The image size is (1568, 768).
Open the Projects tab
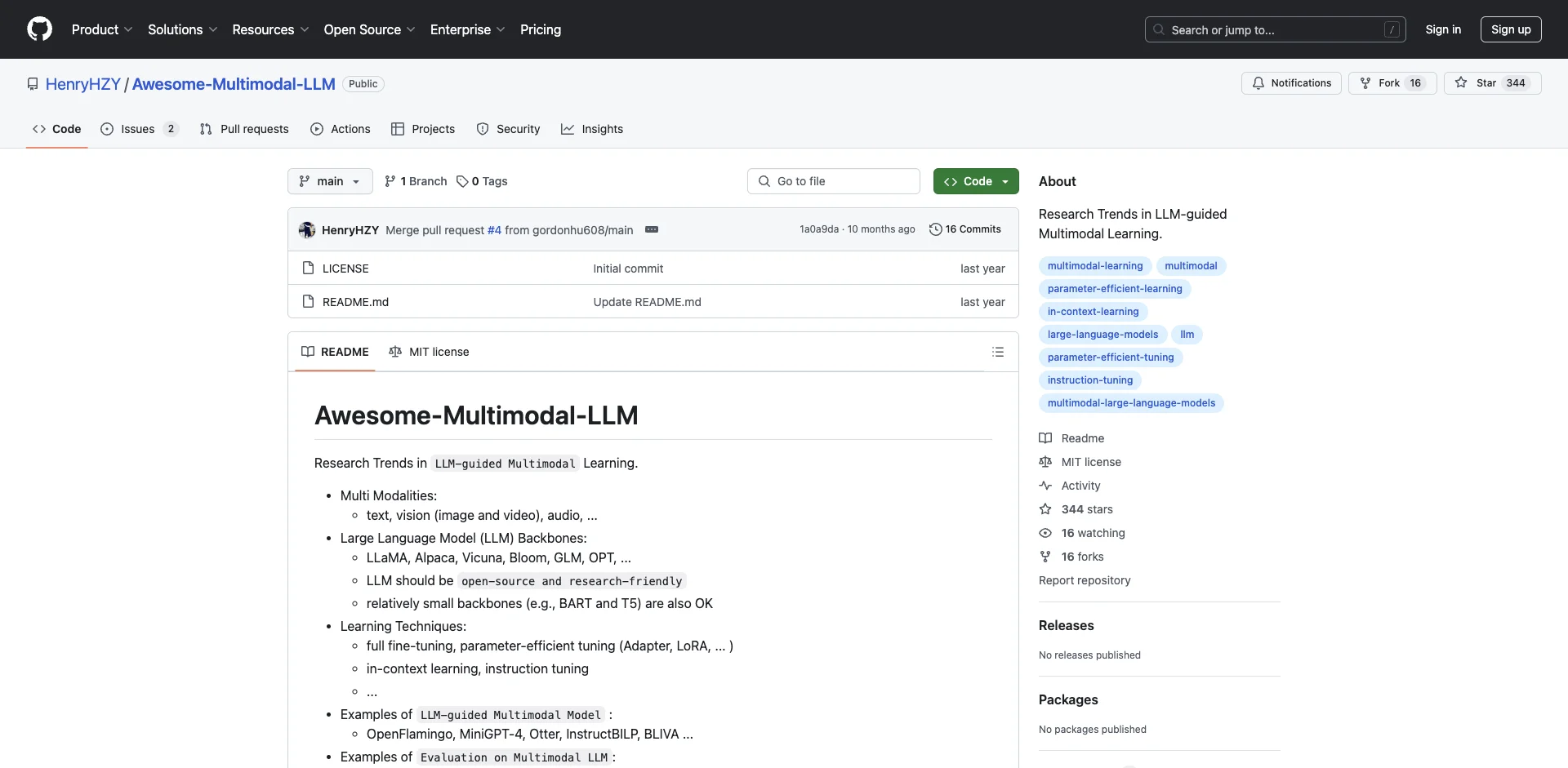tap(423, 129)
